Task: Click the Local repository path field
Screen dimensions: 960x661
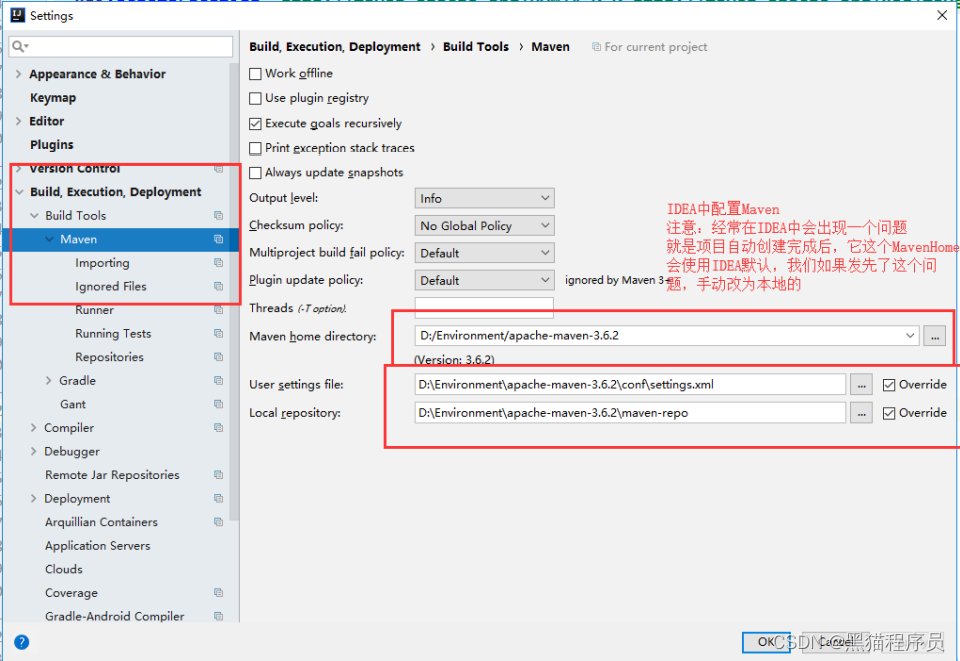Action: [630, 414]
